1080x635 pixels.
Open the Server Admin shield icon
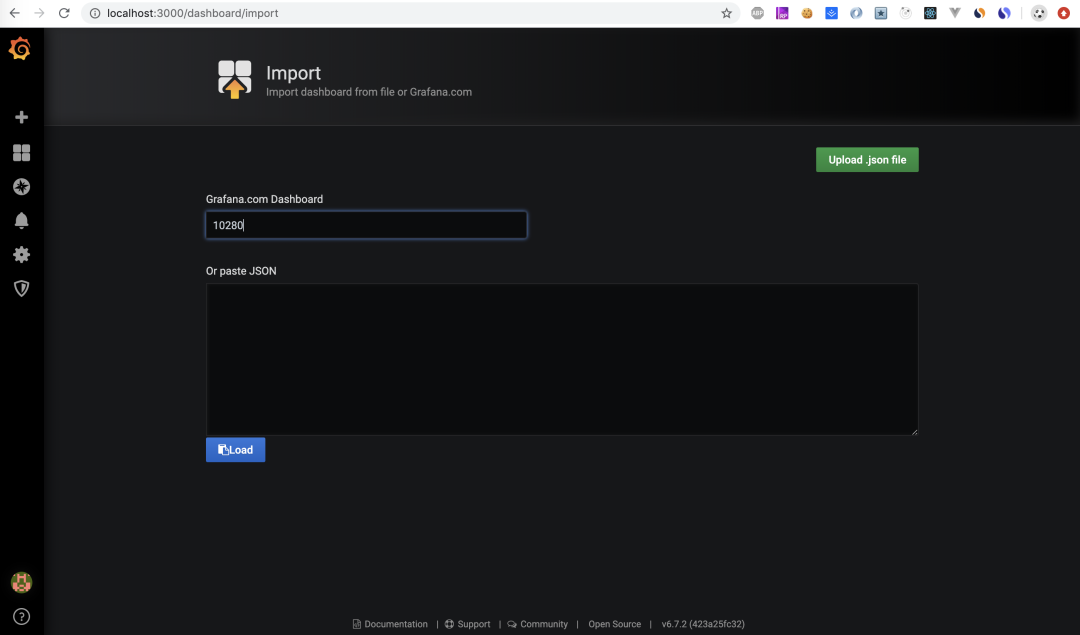tap(21, 288)
